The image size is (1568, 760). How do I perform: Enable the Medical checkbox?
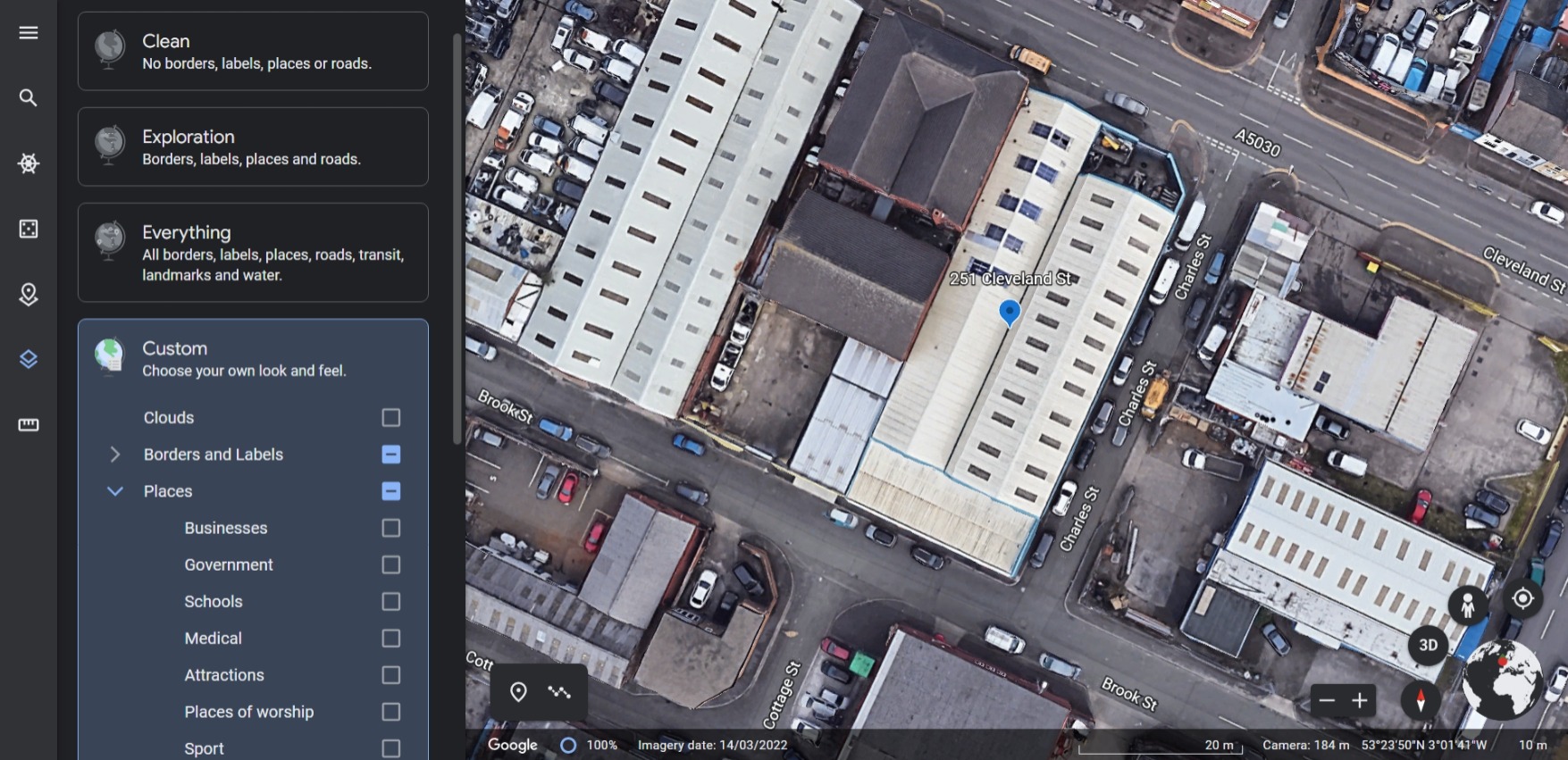[390, 639]
